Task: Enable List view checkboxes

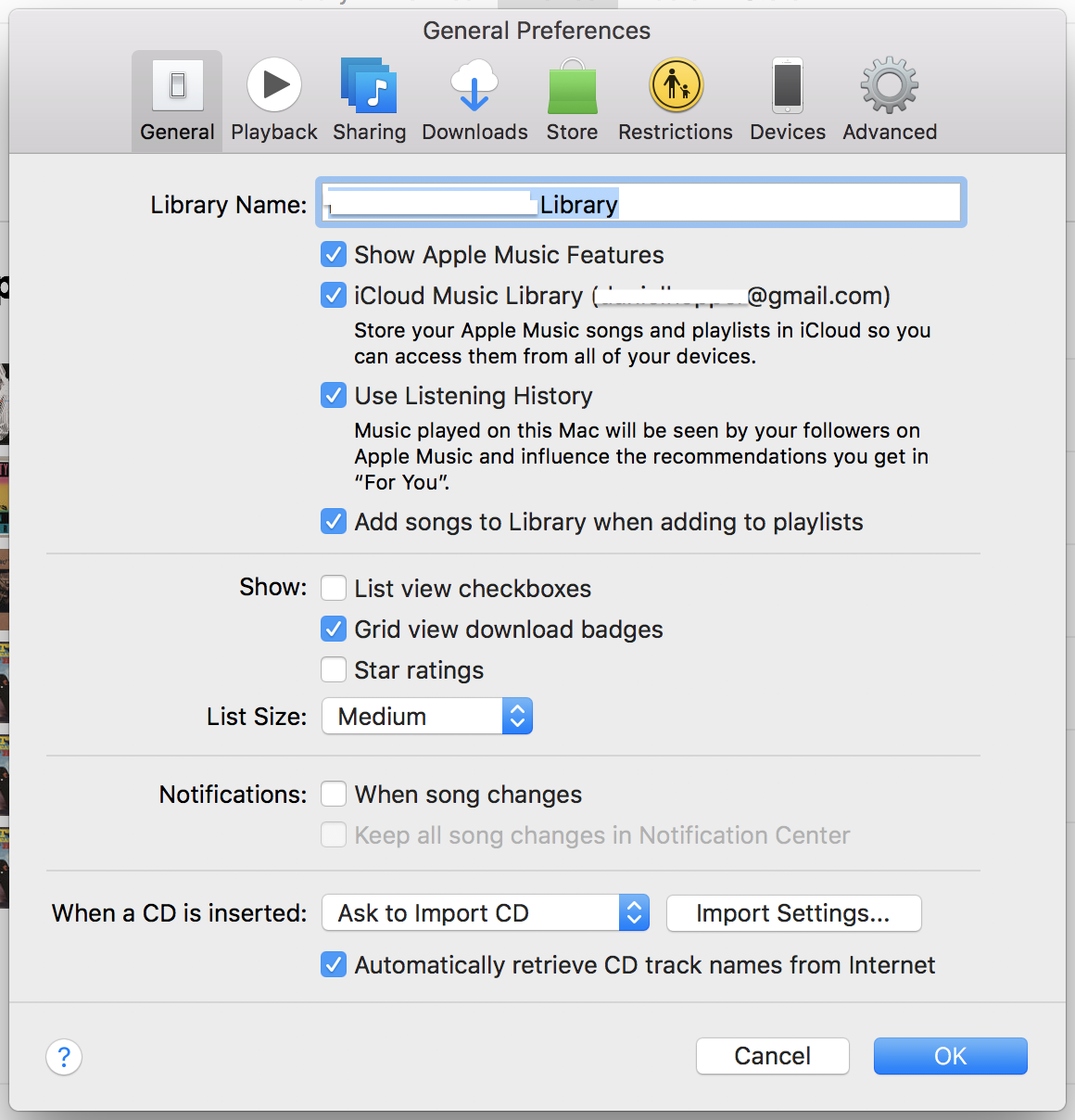Action: tap(334, 588)
